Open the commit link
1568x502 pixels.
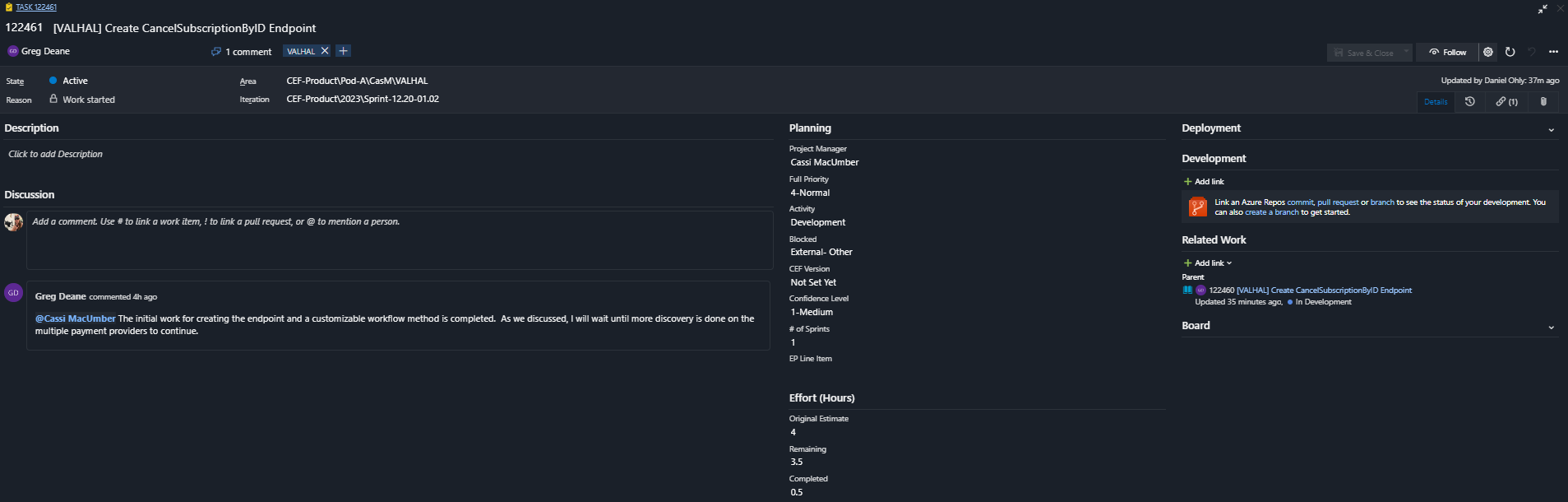[x=1300, y=202]
